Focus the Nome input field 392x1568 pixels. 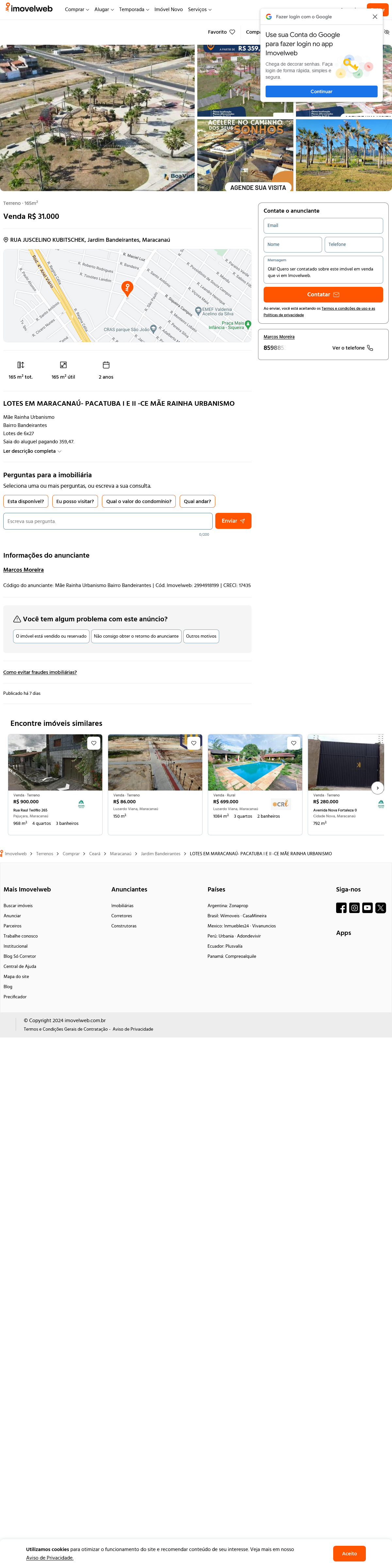(x=293, y=245)
